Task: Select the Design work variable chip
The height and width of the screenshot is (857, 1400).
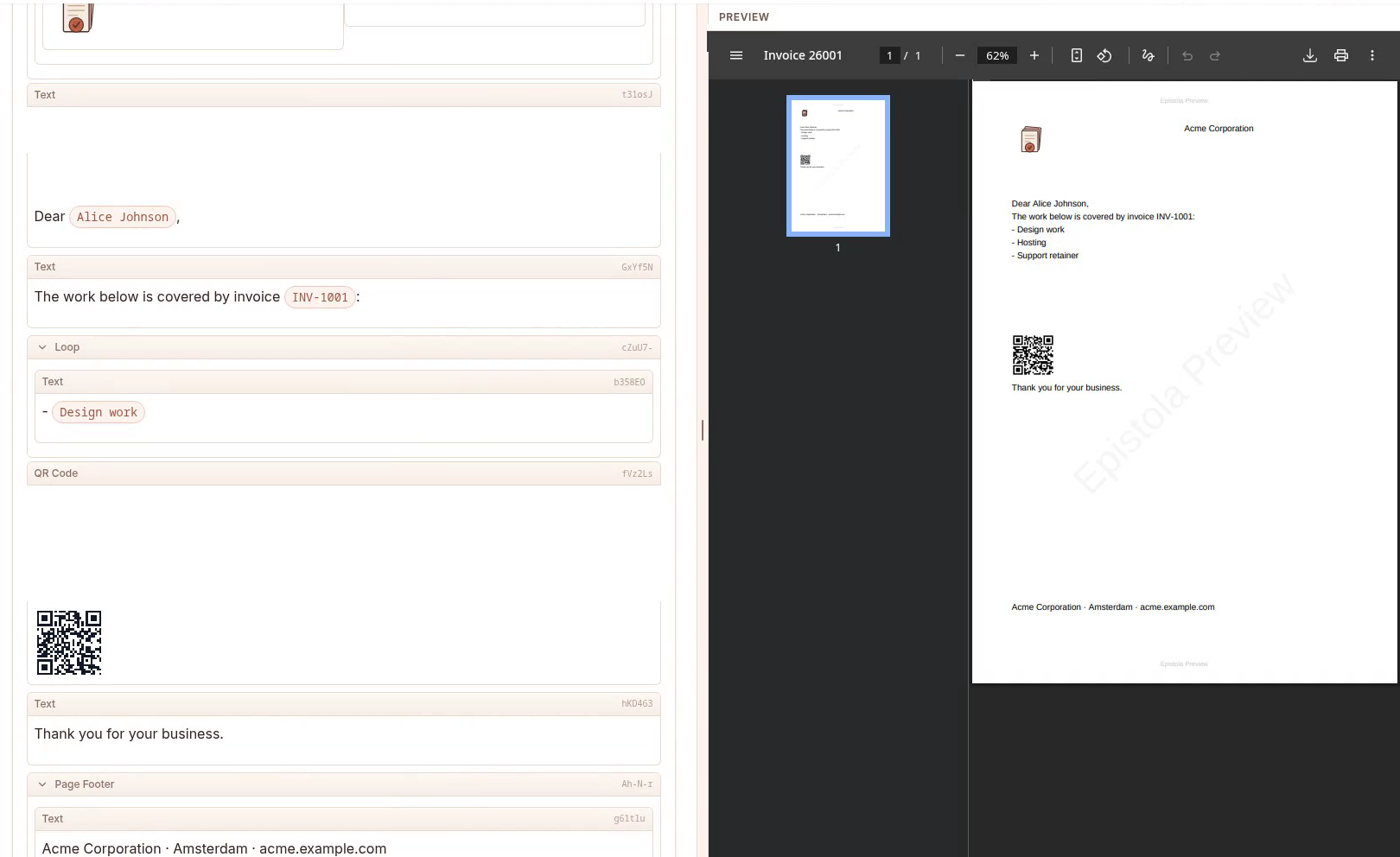Action: [x=99, y=412]
